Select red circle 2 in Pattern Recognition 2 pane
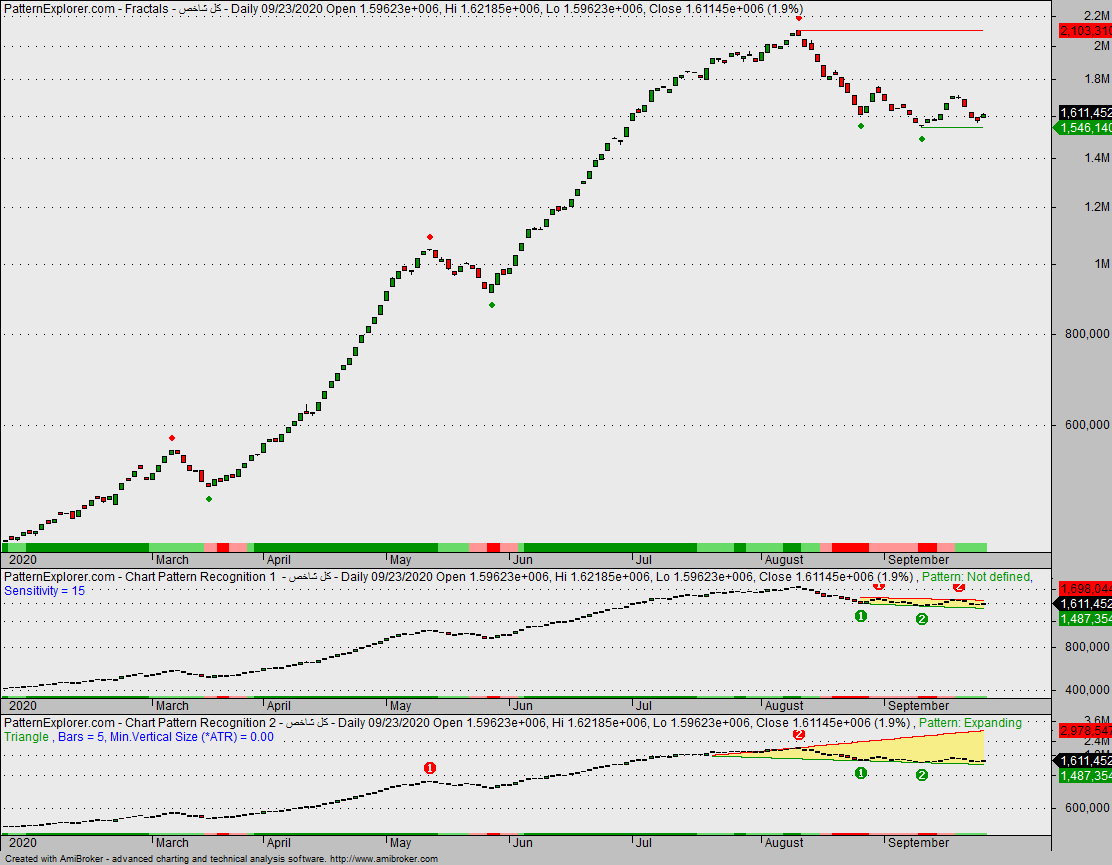 click(798, 736)
